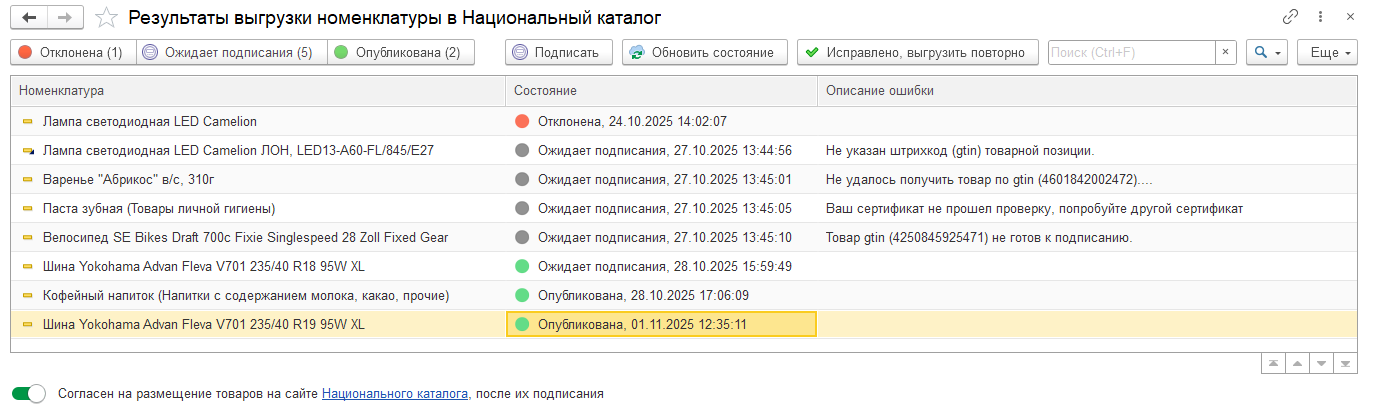Image resolution: width=1375 pixels, height=412 pixels.
Task: Click the "Подписать" button
Action: click(558, 53)
